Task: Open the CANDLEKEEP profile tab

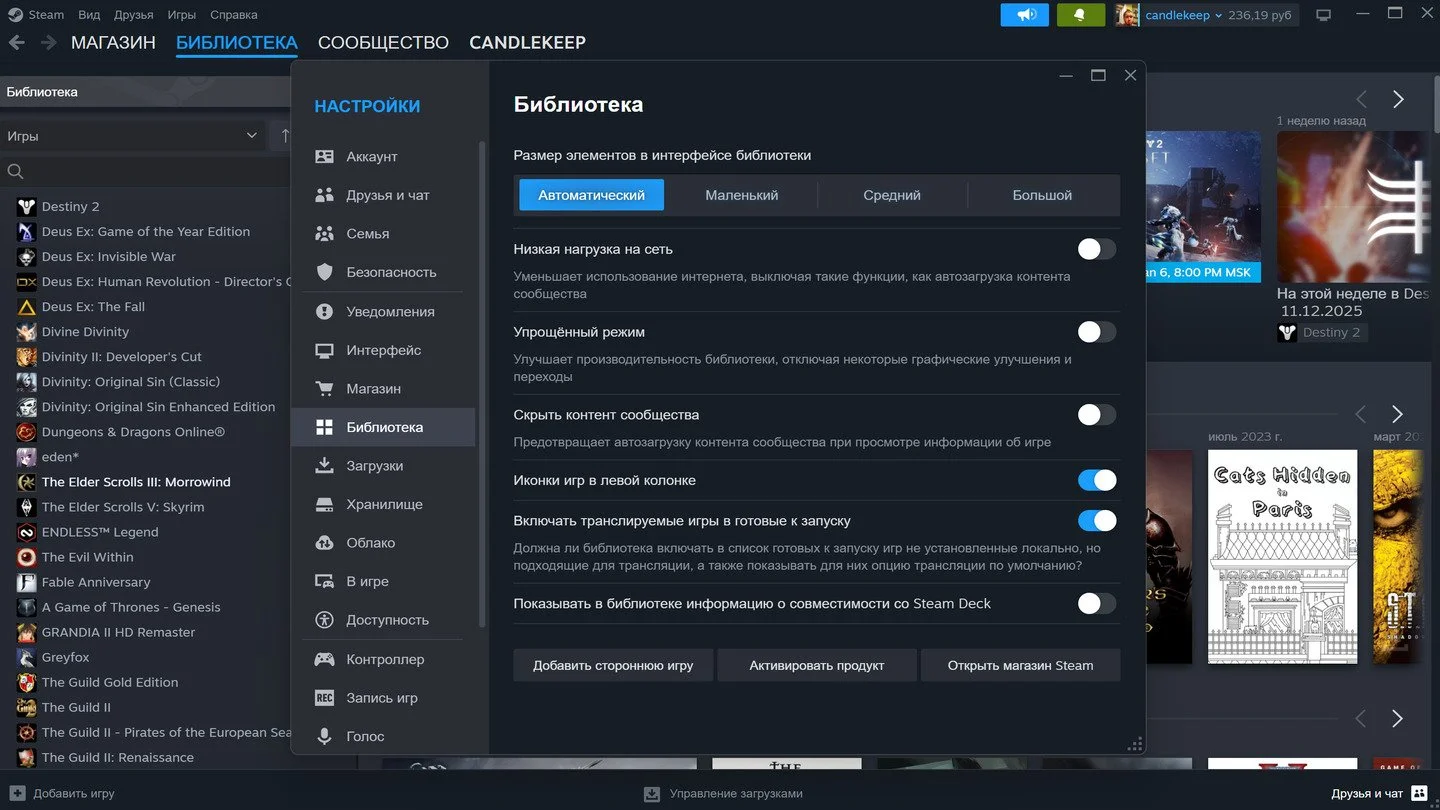Action: coord(527,43)
